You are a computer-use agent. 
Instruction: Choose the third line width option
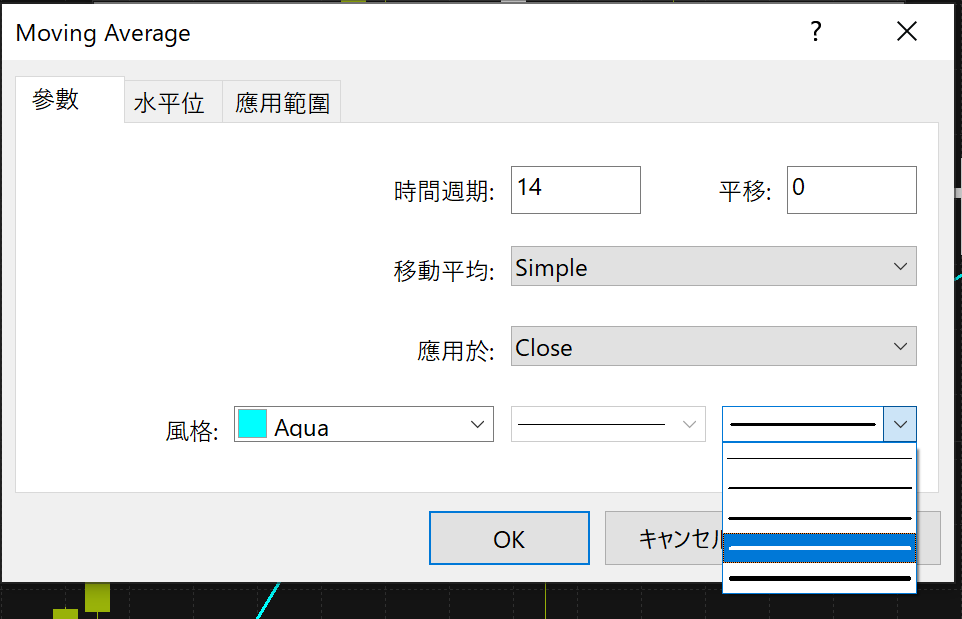pos(820,518)
